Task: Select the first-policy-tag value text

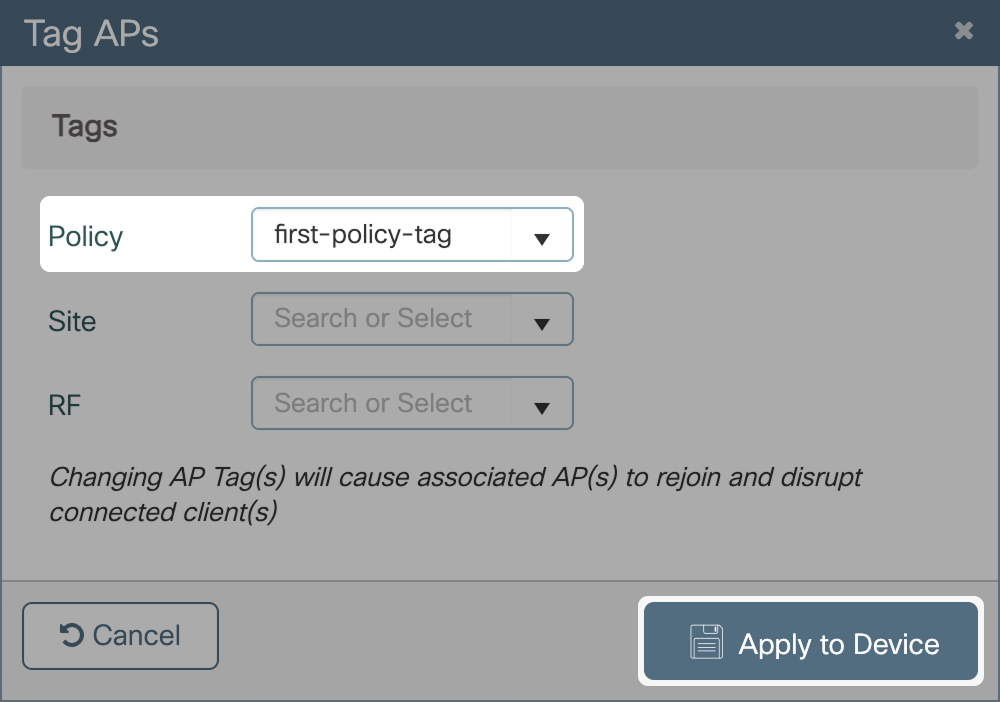Action: coord(363,235)
